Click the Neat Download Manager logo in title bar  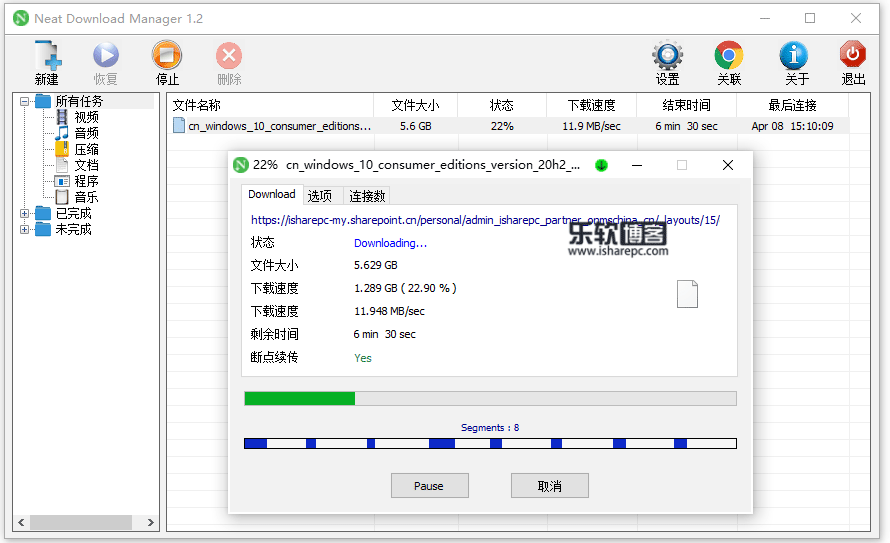21,18
